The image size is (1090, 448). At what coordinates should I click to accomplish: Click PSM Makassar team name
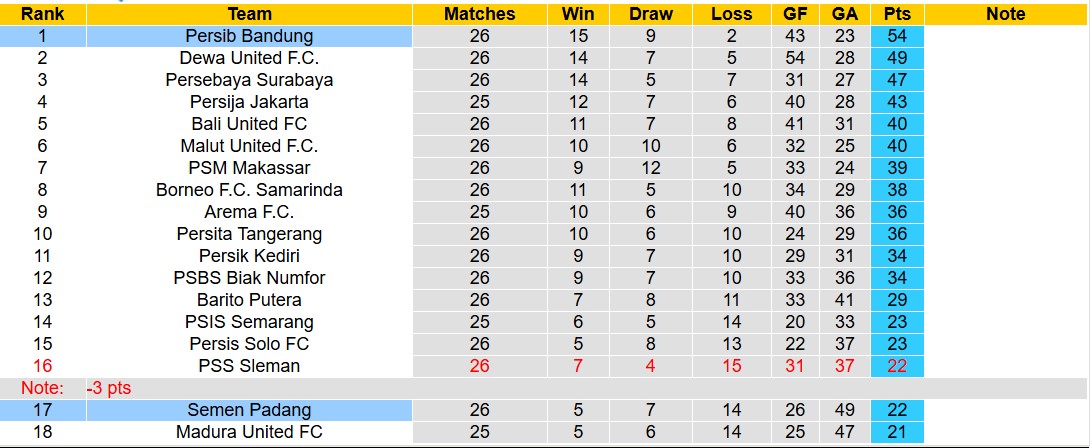coord(249,168)
